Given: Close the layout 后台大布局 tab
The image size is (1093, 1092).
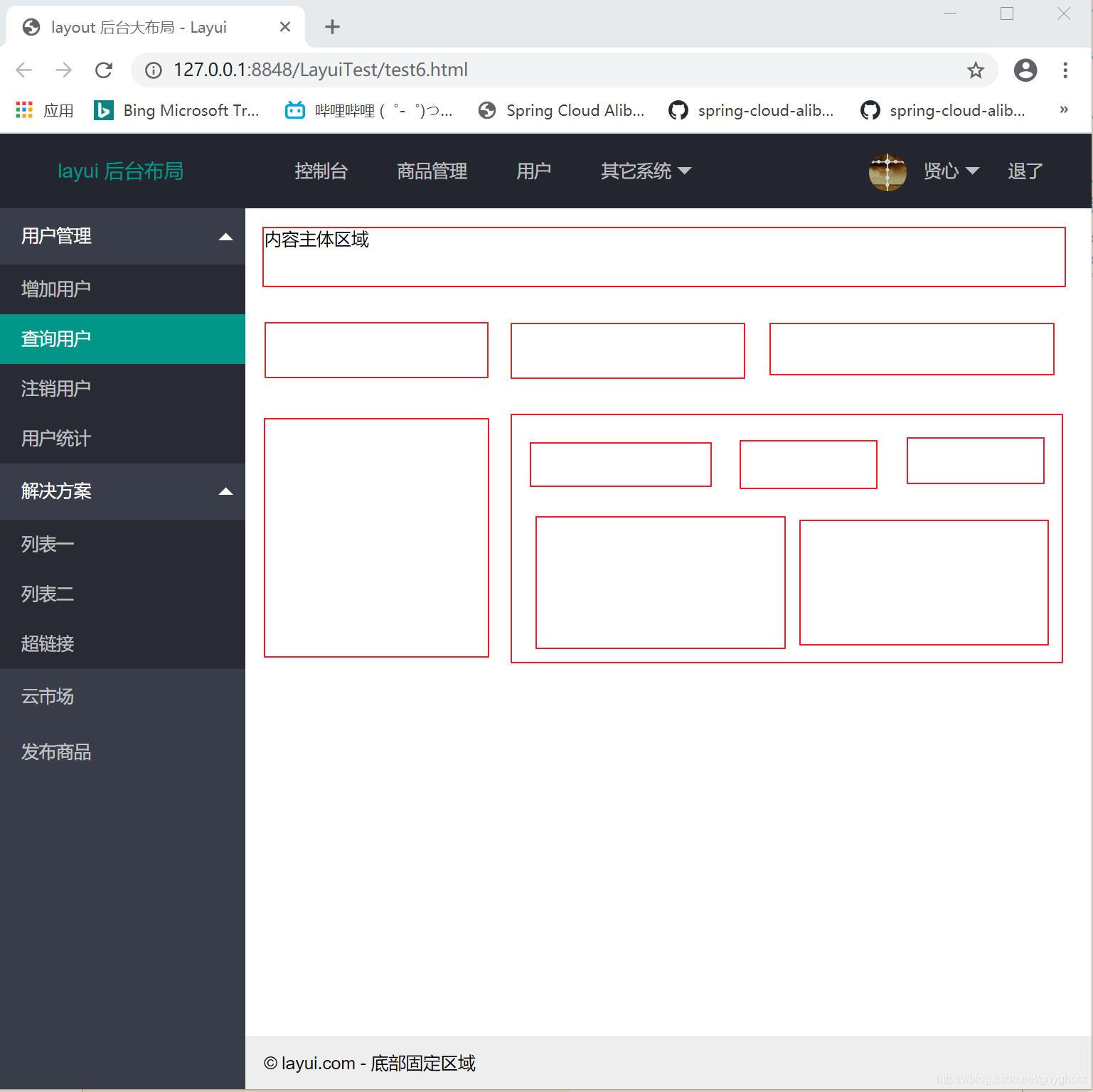Looking at the screenshot, I should [285, 27].
